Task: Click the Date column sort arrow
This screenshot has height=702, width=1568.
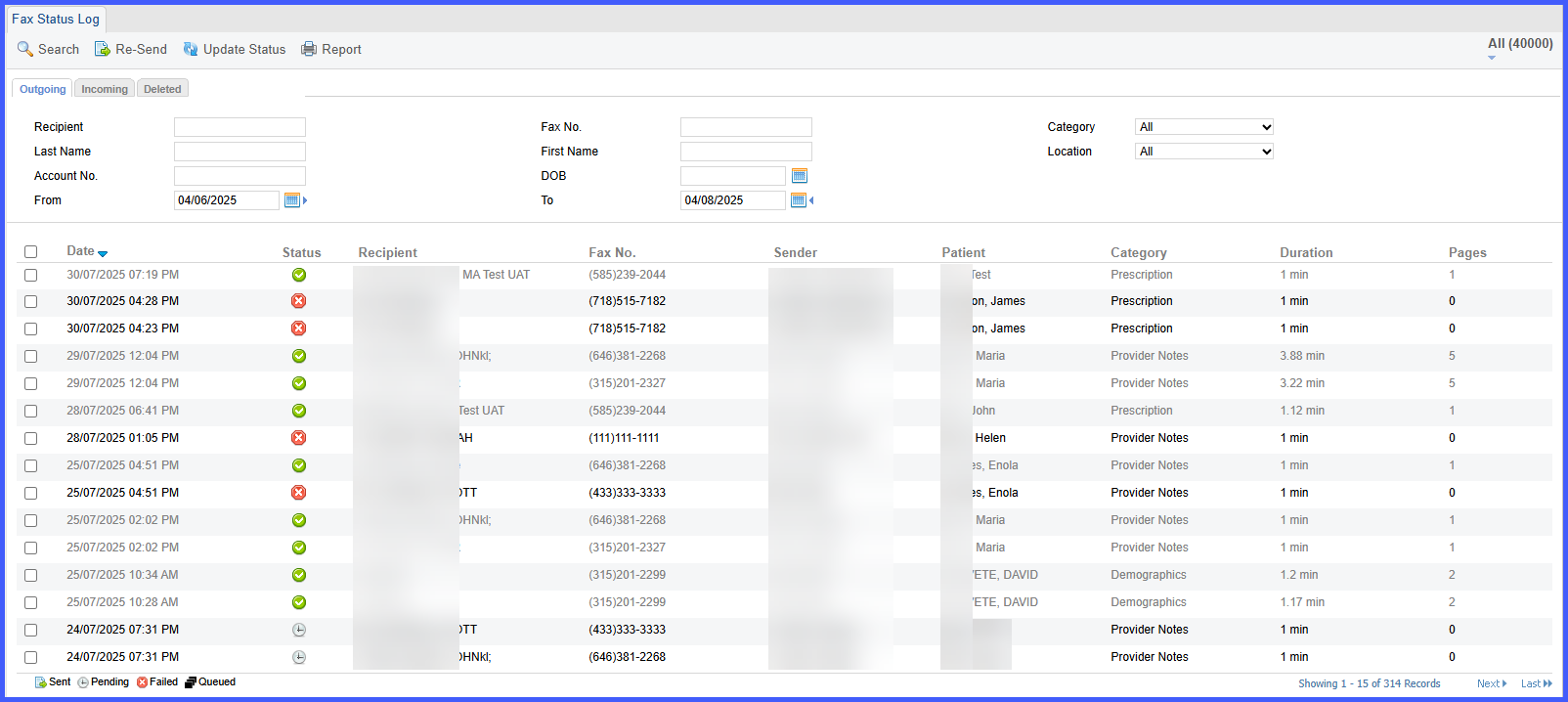Action: [103, 253]
